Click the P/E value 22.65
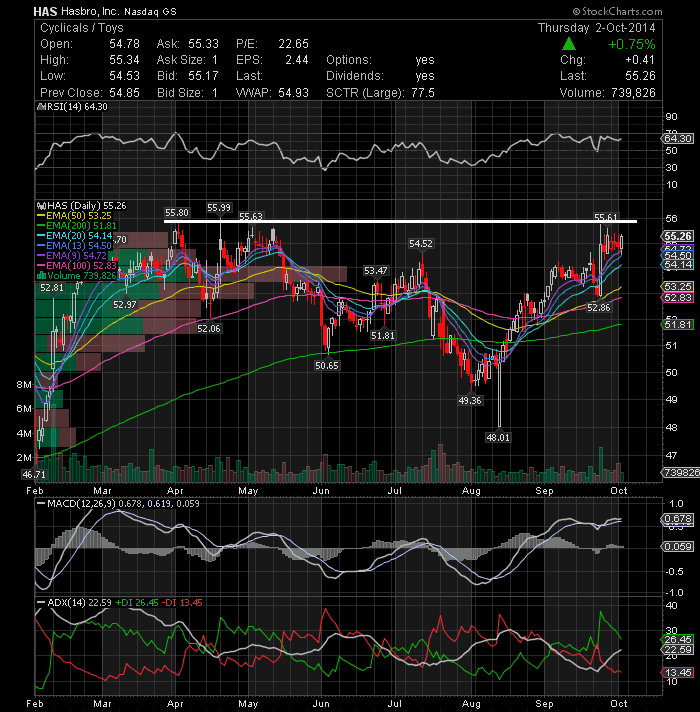700x712 pixels. pyautogui.click(x=293, y=44)
